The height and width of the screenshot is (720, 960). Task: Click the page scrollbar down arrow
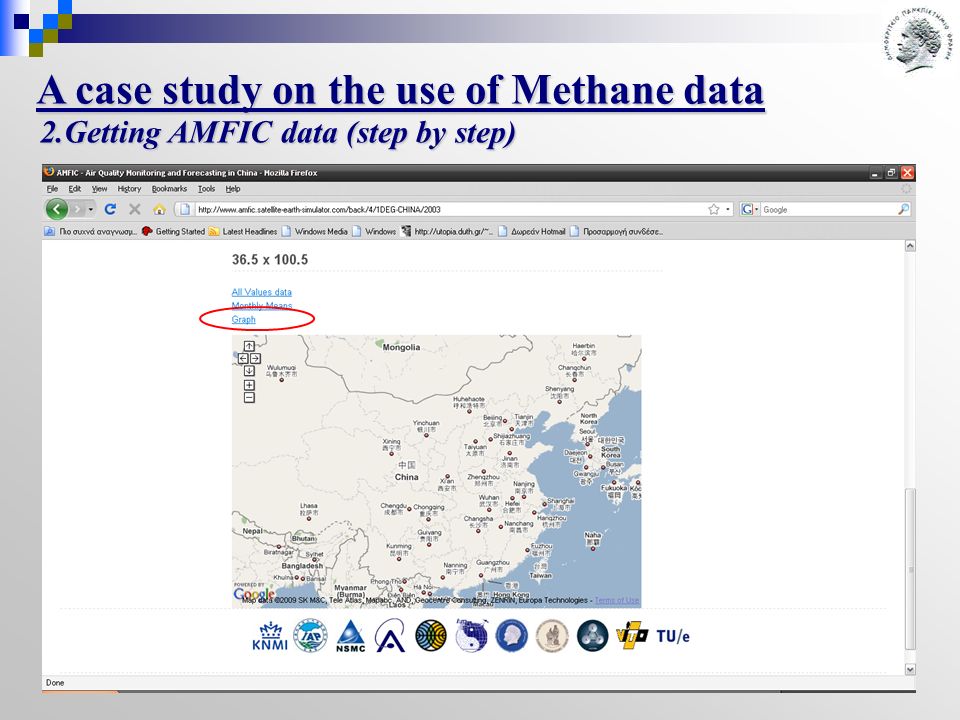point(910,669)
